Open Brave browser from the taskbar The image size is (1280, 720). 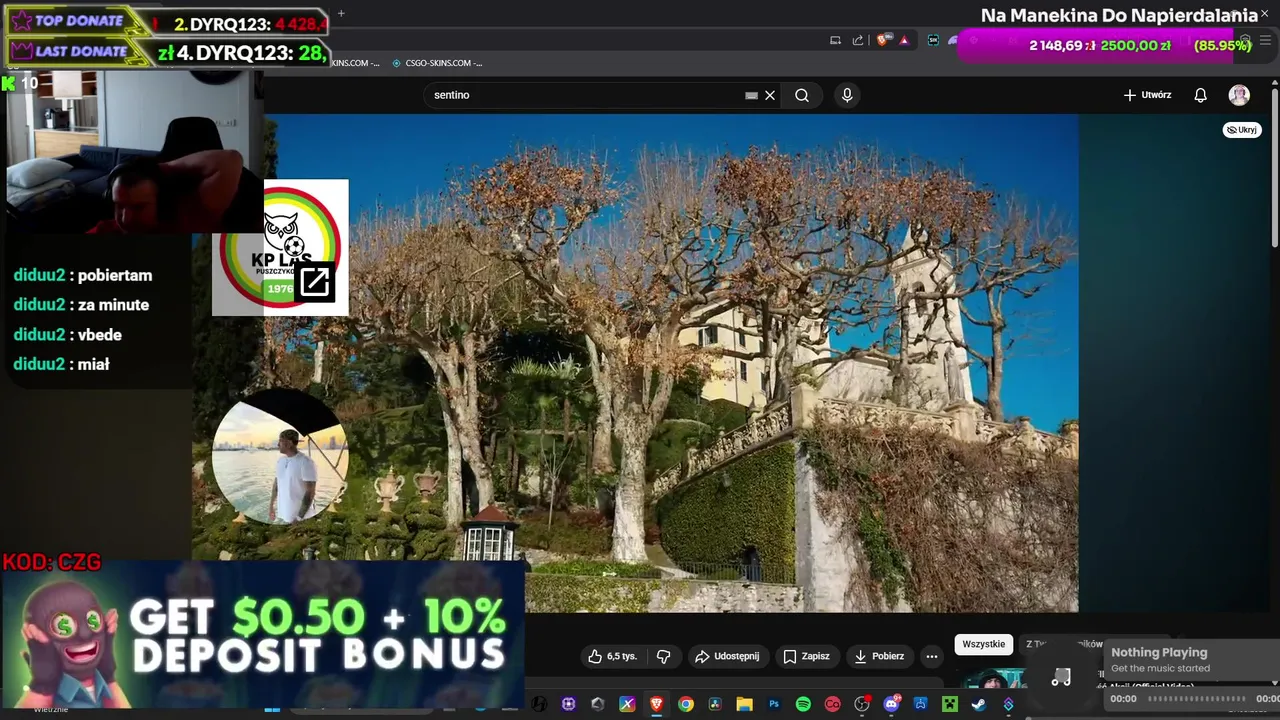click(657, 704)
